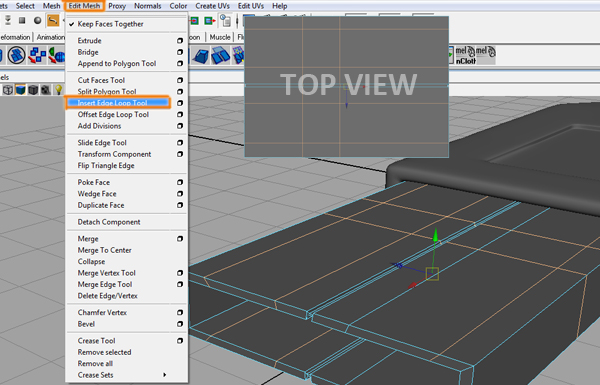The width and height of the screenshot is (600, 385).
Task: Click the blue wedge extrude shelf icon
Action: click(201, 55)
